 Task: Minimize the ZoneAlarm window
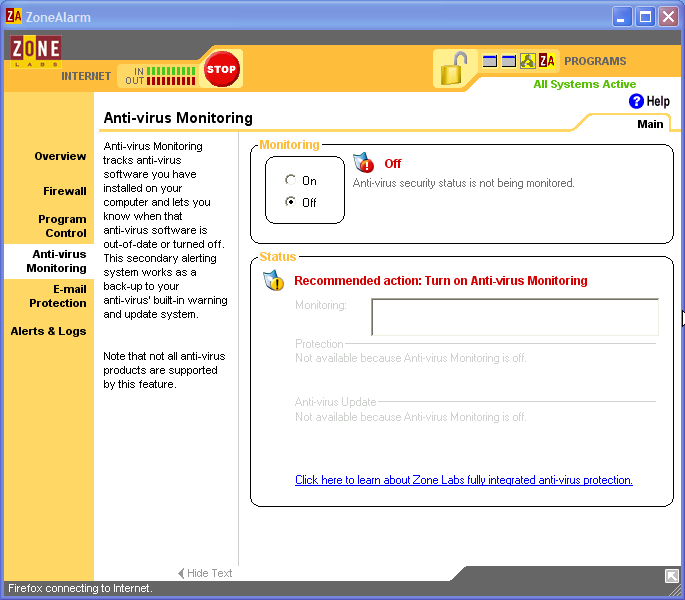click(621, 17)
